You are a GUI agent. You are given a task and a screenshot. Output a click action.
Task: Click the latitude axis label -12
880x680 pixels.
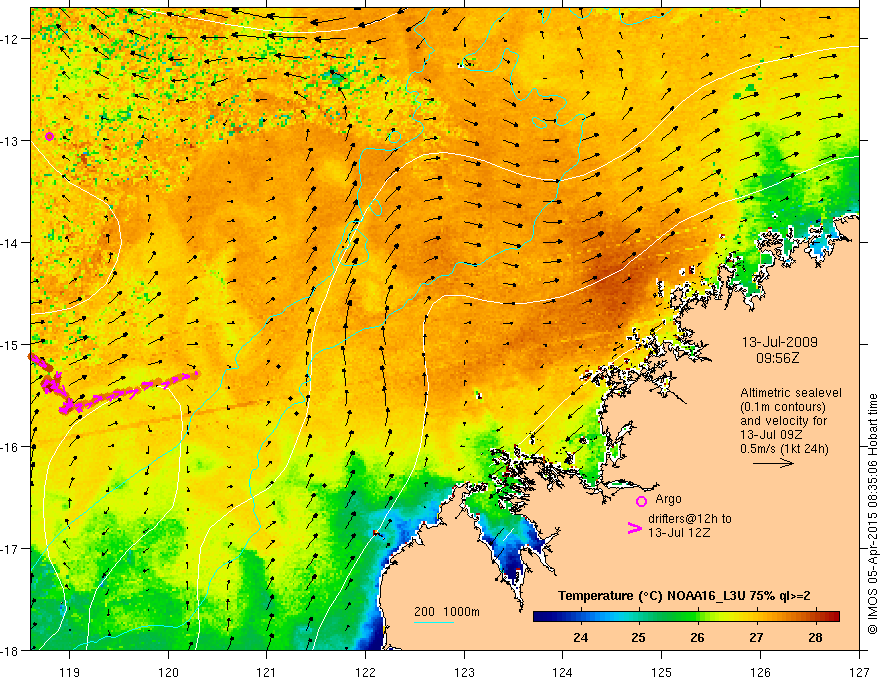(11, 39)
